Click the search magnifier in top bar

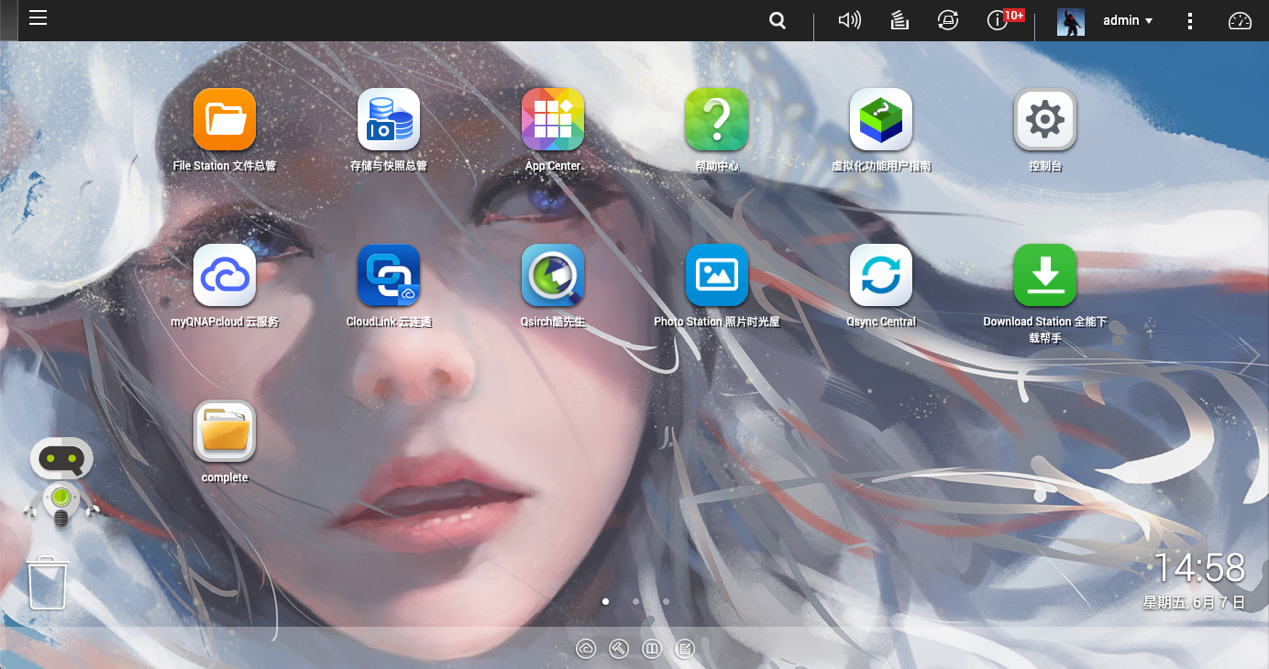tap(777, 21)
